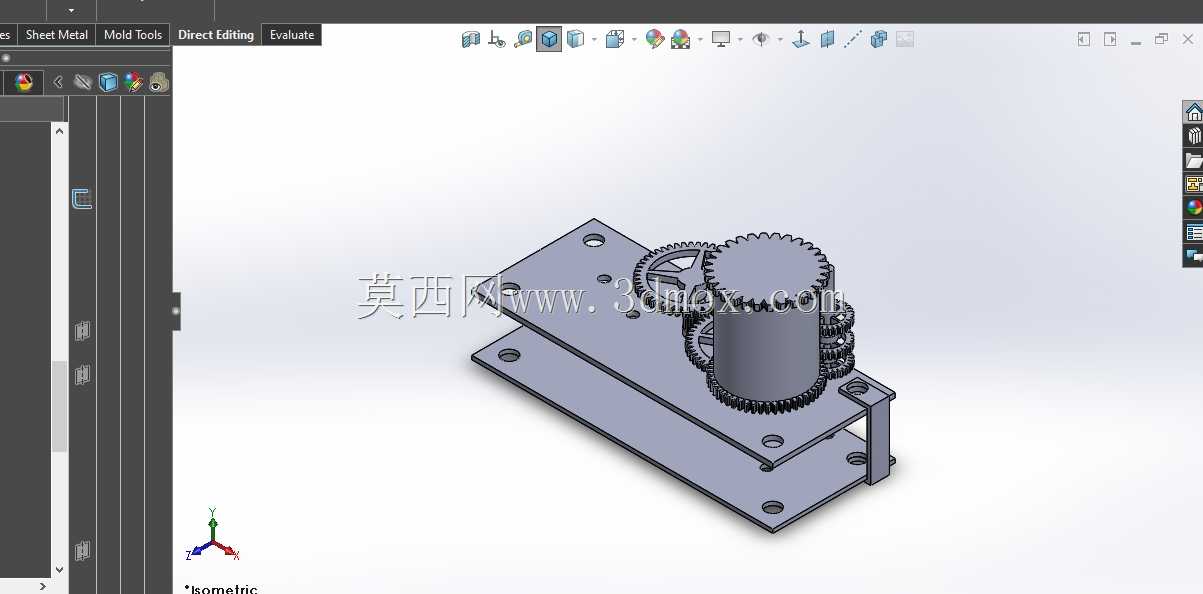Open the View Orientation cube icon
Screen dimensions: 1203x594
[575, 39]
